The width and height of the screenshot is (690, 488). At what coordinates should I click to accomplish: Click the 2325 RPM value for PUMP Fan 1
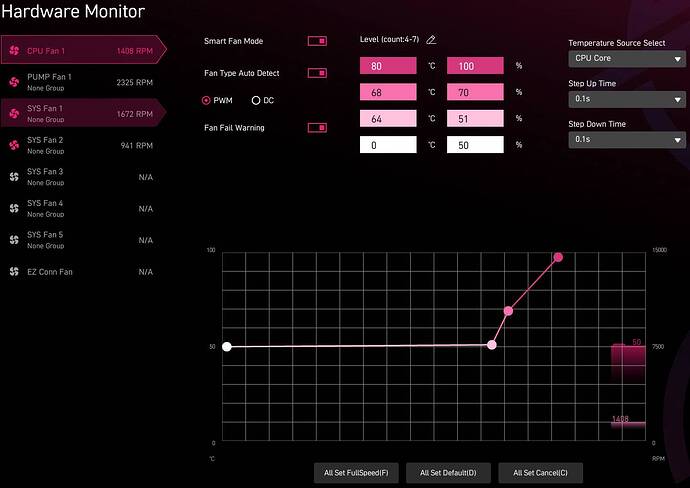135,82
